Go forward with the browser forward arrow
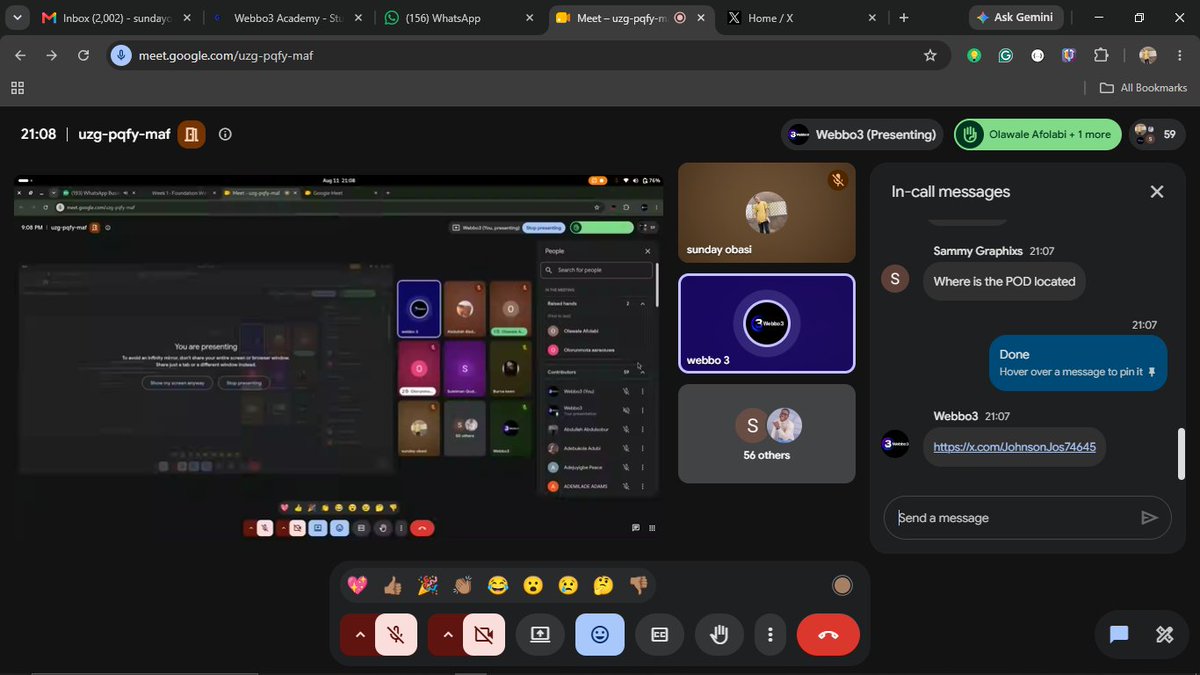The image size is (1200, 675). tap(52, 56)
